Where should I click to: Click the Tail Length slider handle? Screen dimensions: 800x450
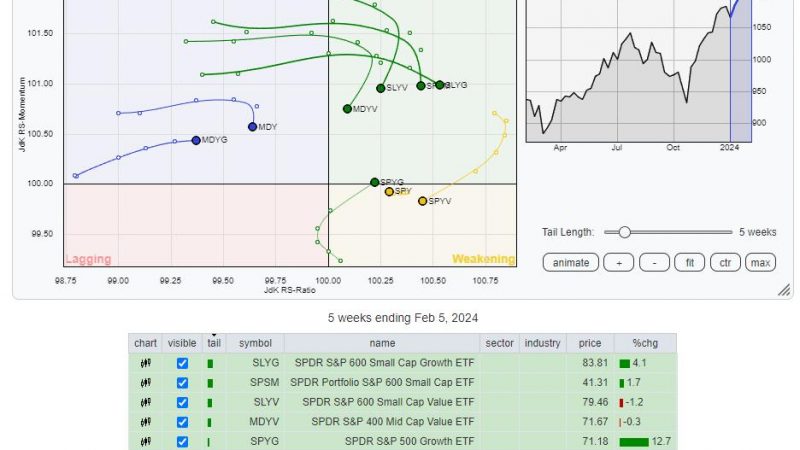[624, 232]
